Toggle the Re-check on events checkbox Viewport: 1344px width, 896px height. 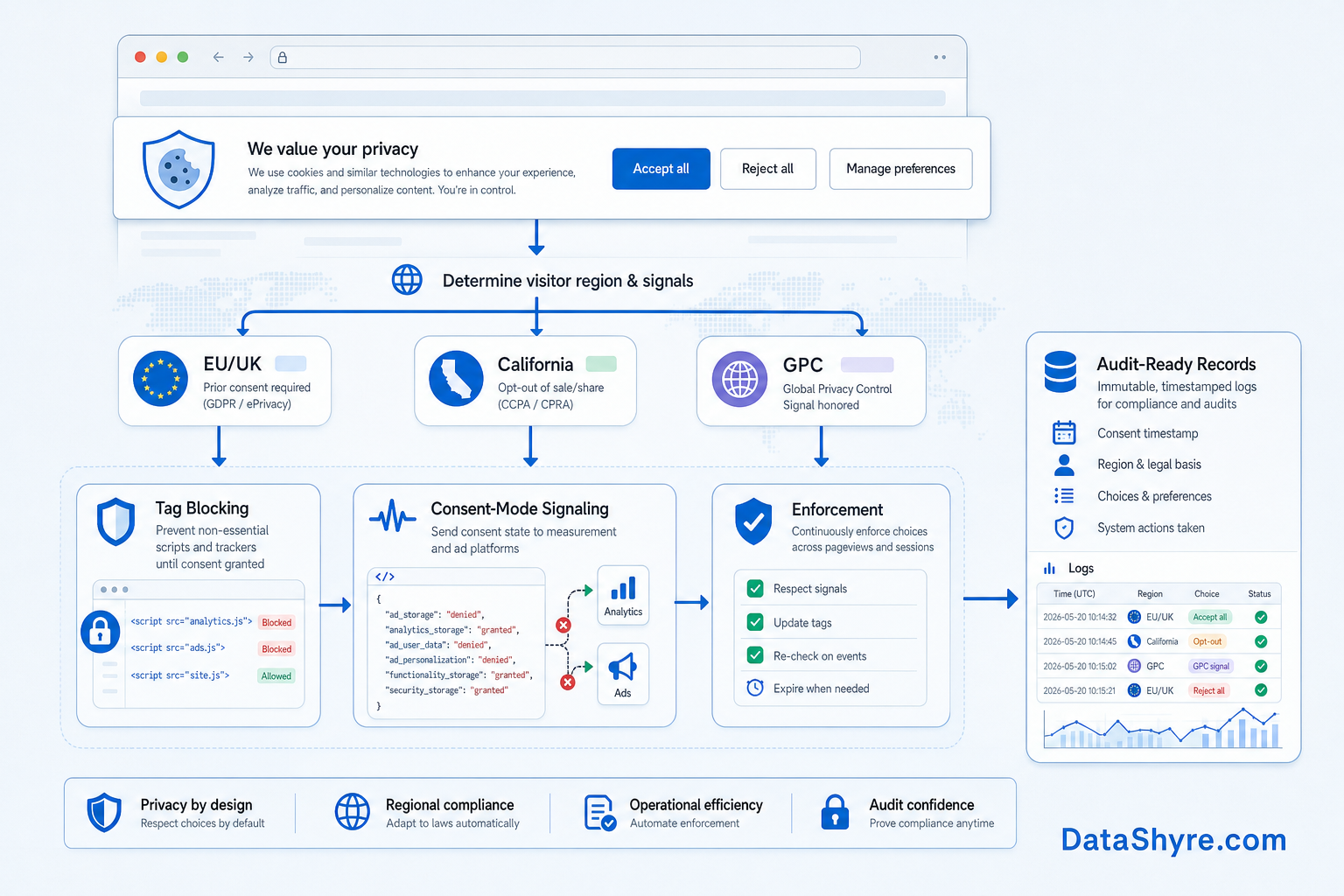point(755,655)
